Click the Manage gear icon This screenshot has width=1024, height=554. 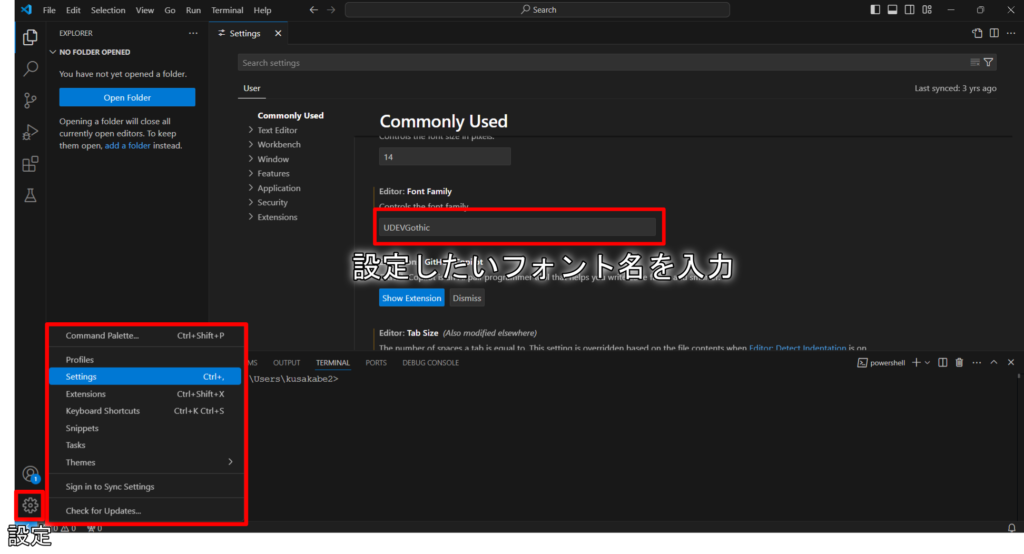point(30,505)
